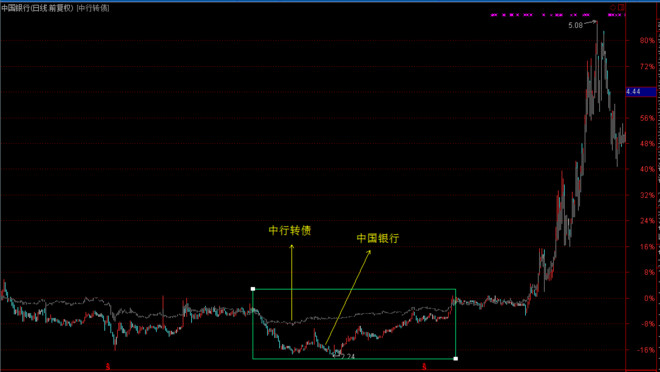The image size is (660, 372).
Task: Click the red diamond icon above the price axis
Action: tap(613, 8)
